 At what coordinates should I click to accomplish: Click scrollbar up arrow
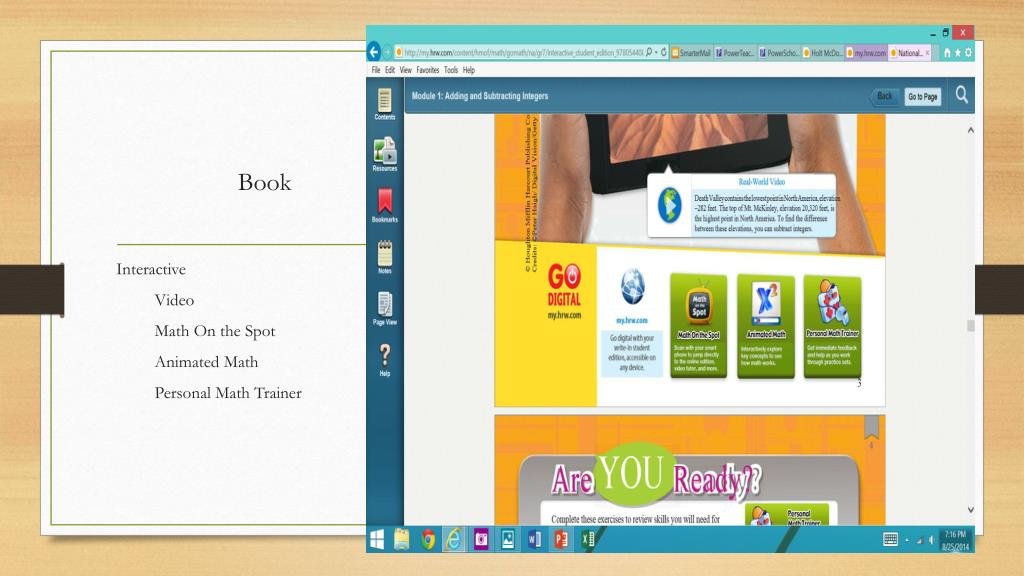(x=970, y=130)
